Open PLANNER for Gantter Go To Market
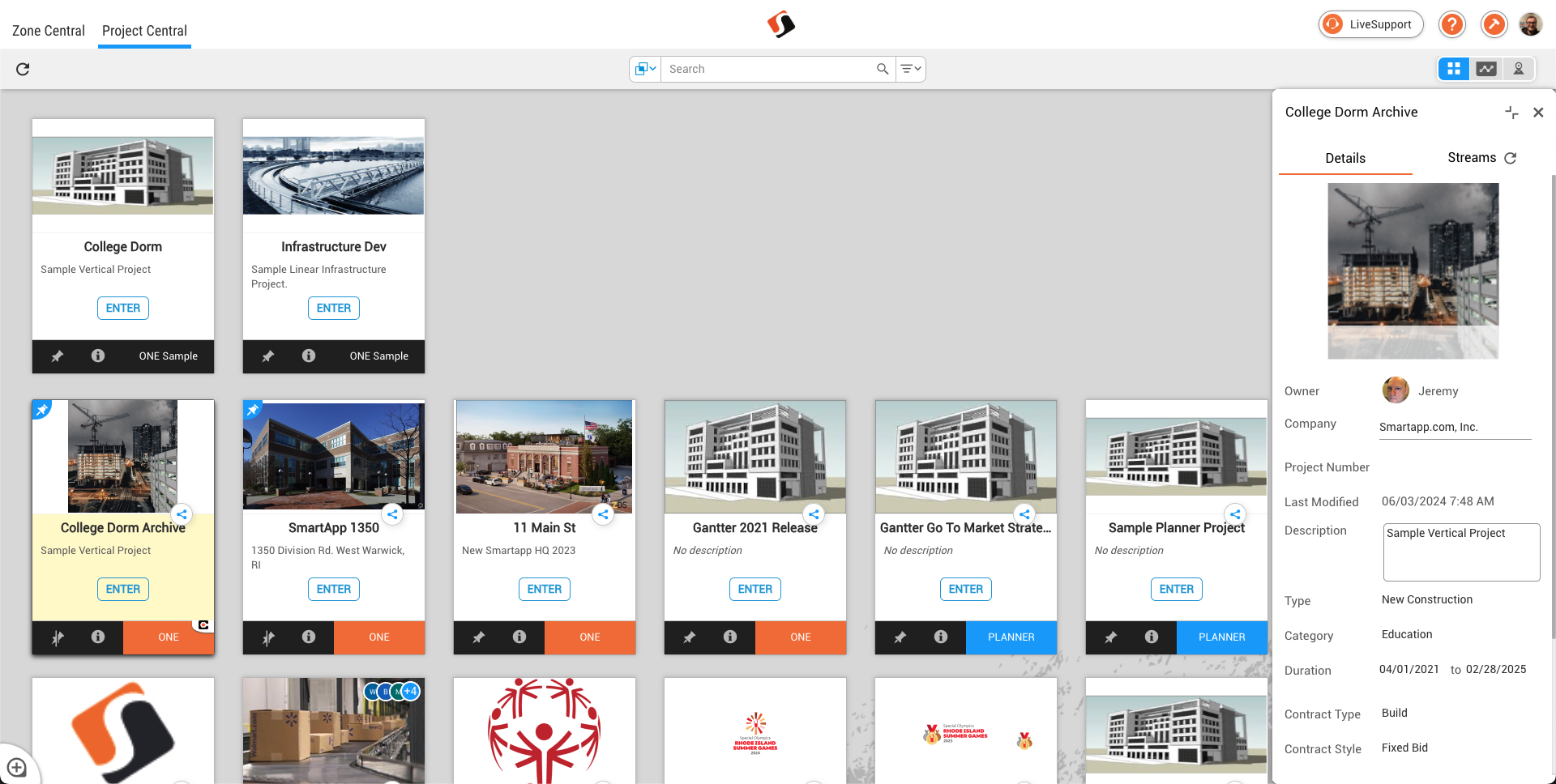Viewport: 1556px width, 784px height. [1011, 637]
